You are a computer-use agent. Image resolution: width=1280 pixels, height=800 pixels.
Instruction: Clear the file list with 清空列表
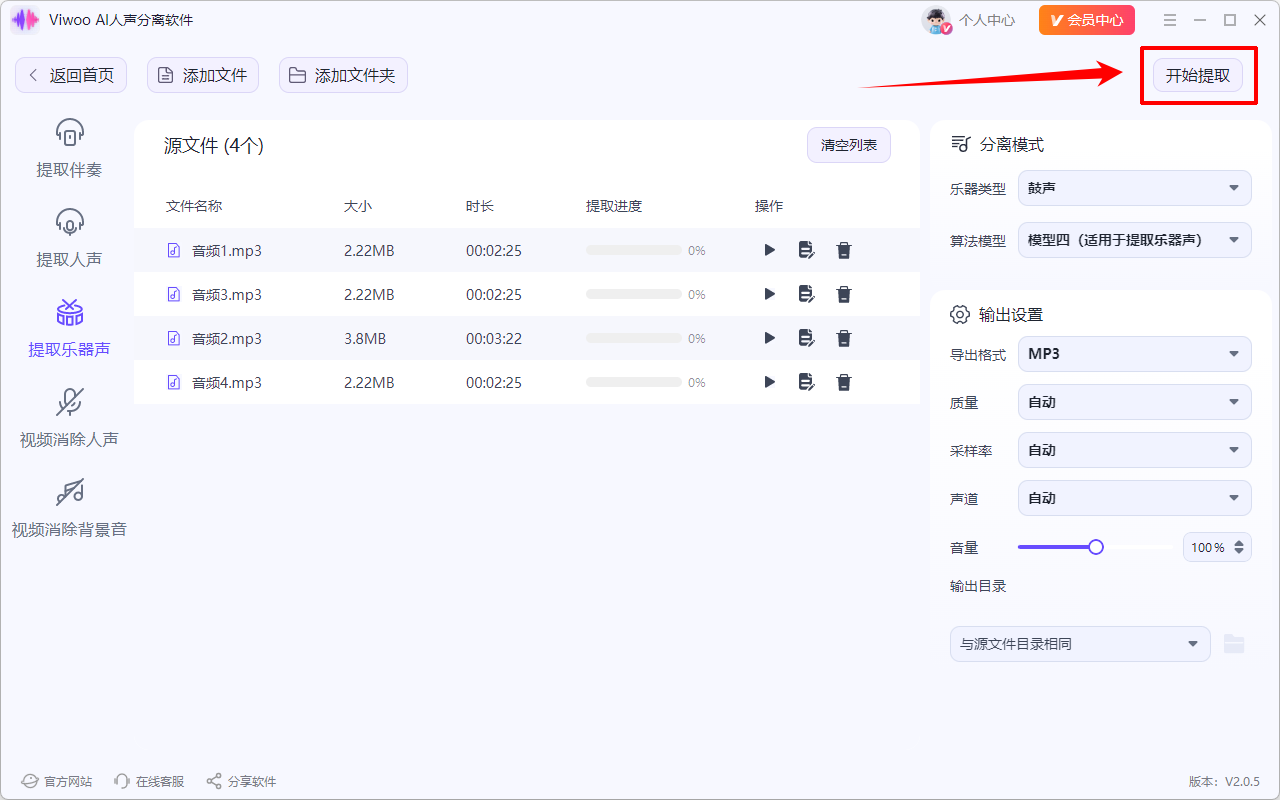point(849,145)
